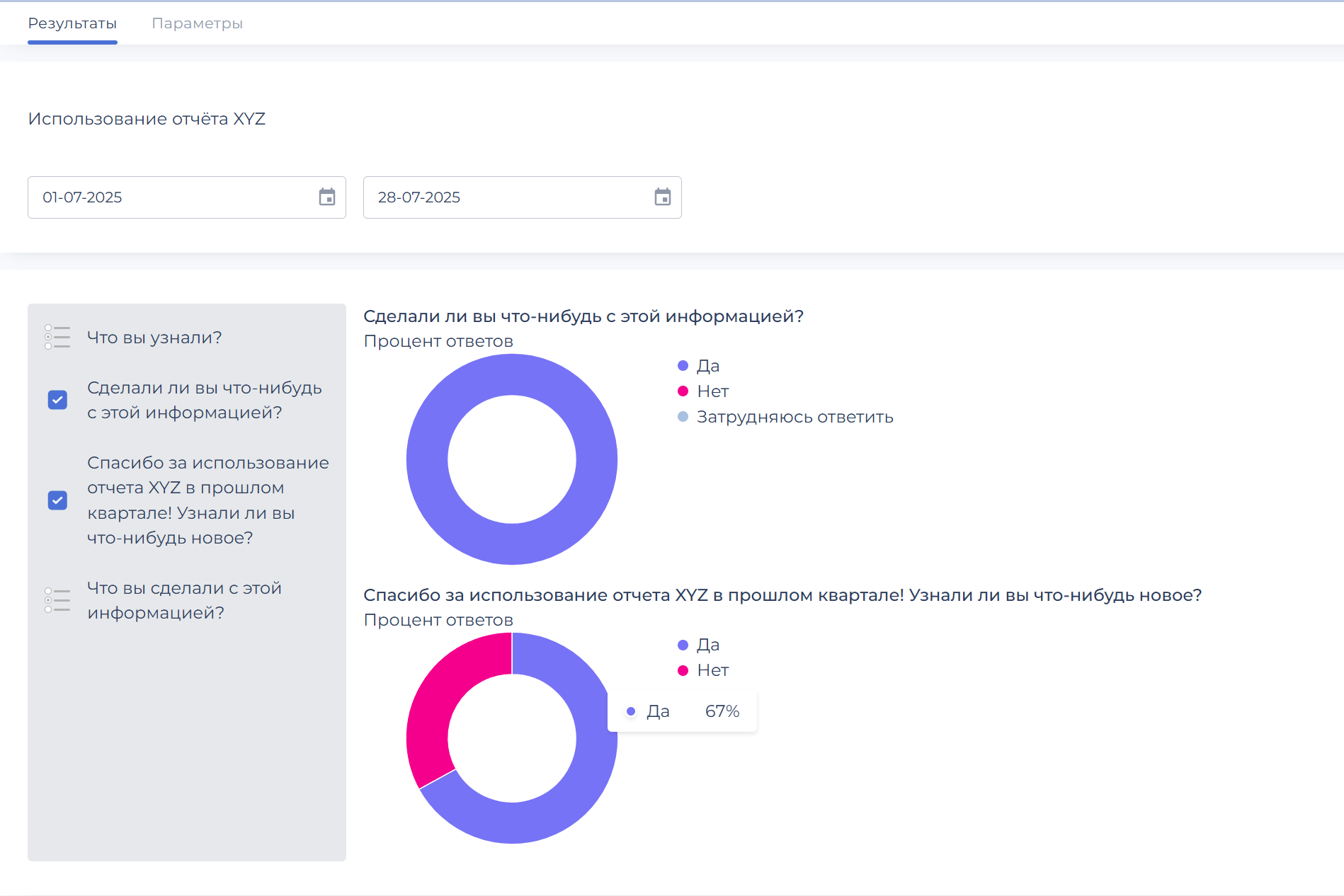Toggle "Да" legend dot in first chart
1344x896 pixels.
(683, 366)
